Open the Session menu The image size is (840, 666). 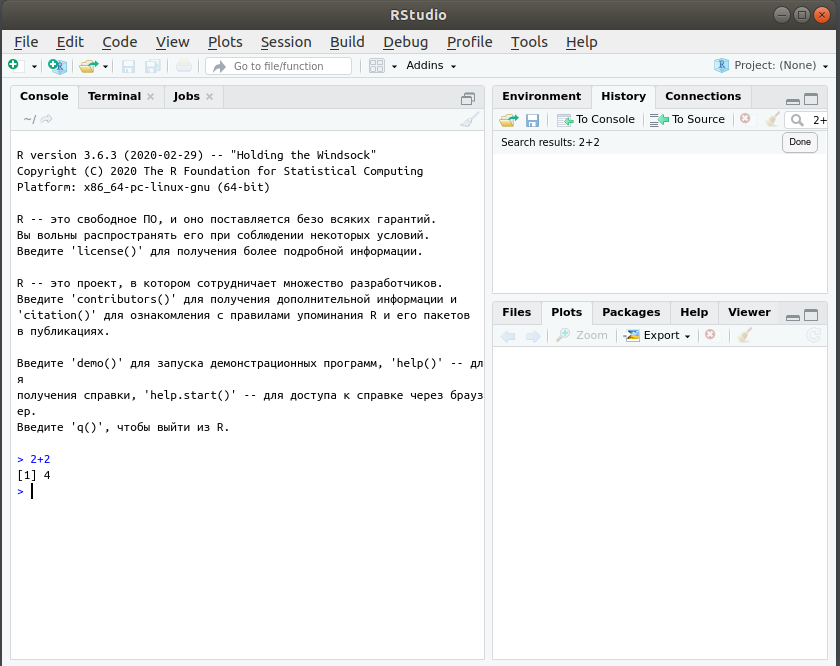286,42
